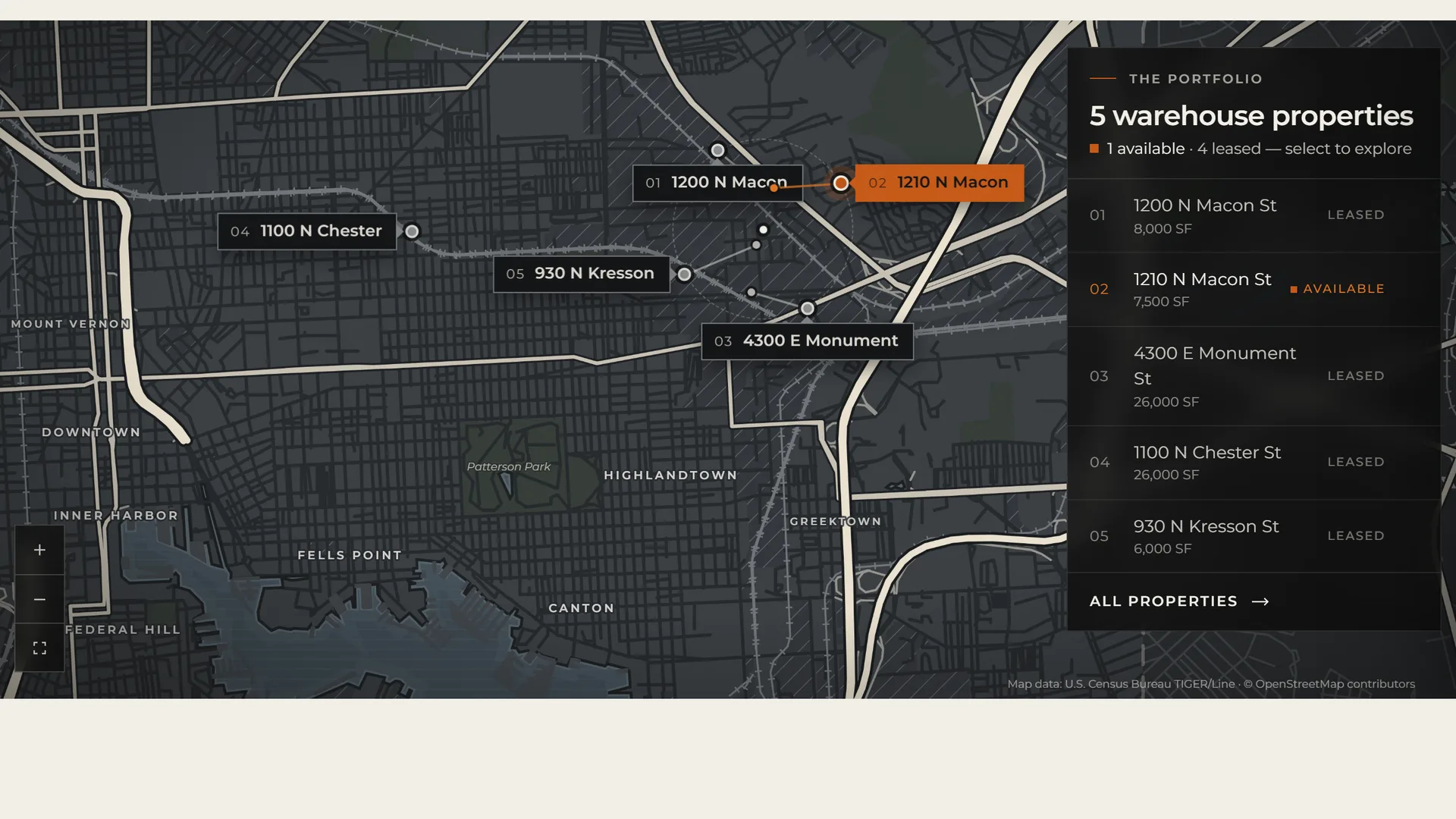Click the Patterson Park map label
1456x819 pixels.
(509, 467)
